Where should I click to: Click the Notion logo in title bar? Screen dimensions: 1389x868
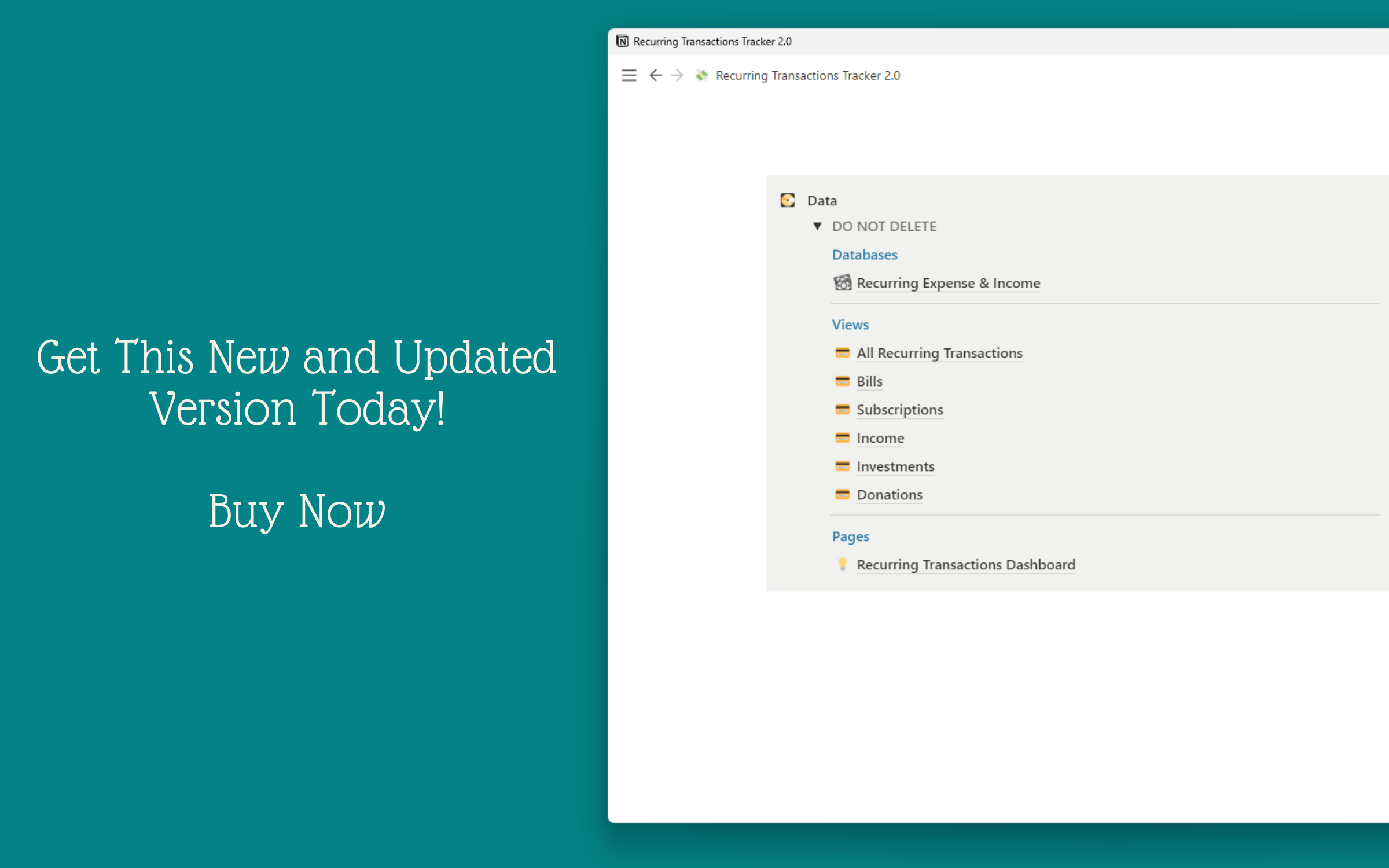point(622,41)
